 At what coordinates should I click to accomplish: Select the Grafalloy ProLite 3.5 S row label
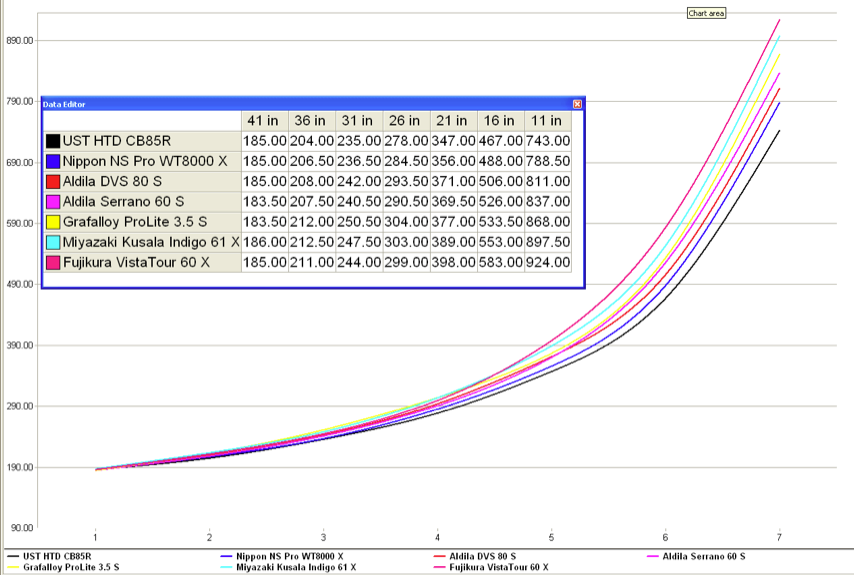coord(142,222)
